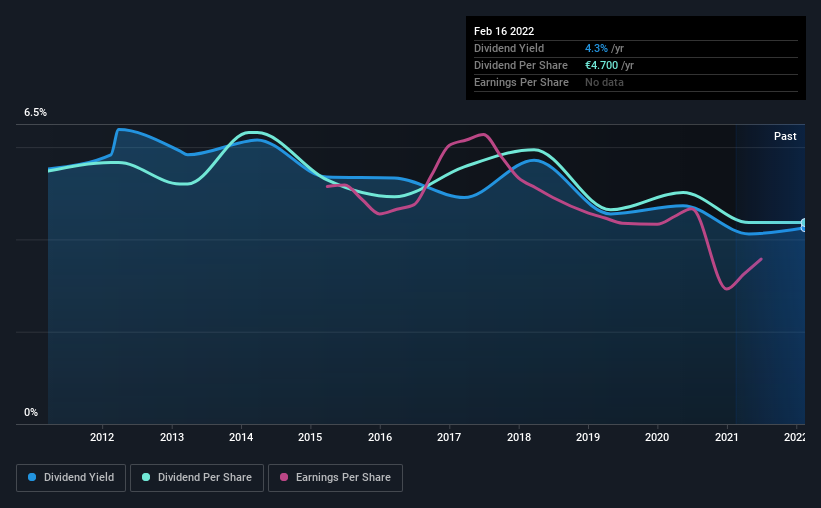821x508 pixels.
Task: Click the €4.700 dividend per share value
Action: point(601,65)
